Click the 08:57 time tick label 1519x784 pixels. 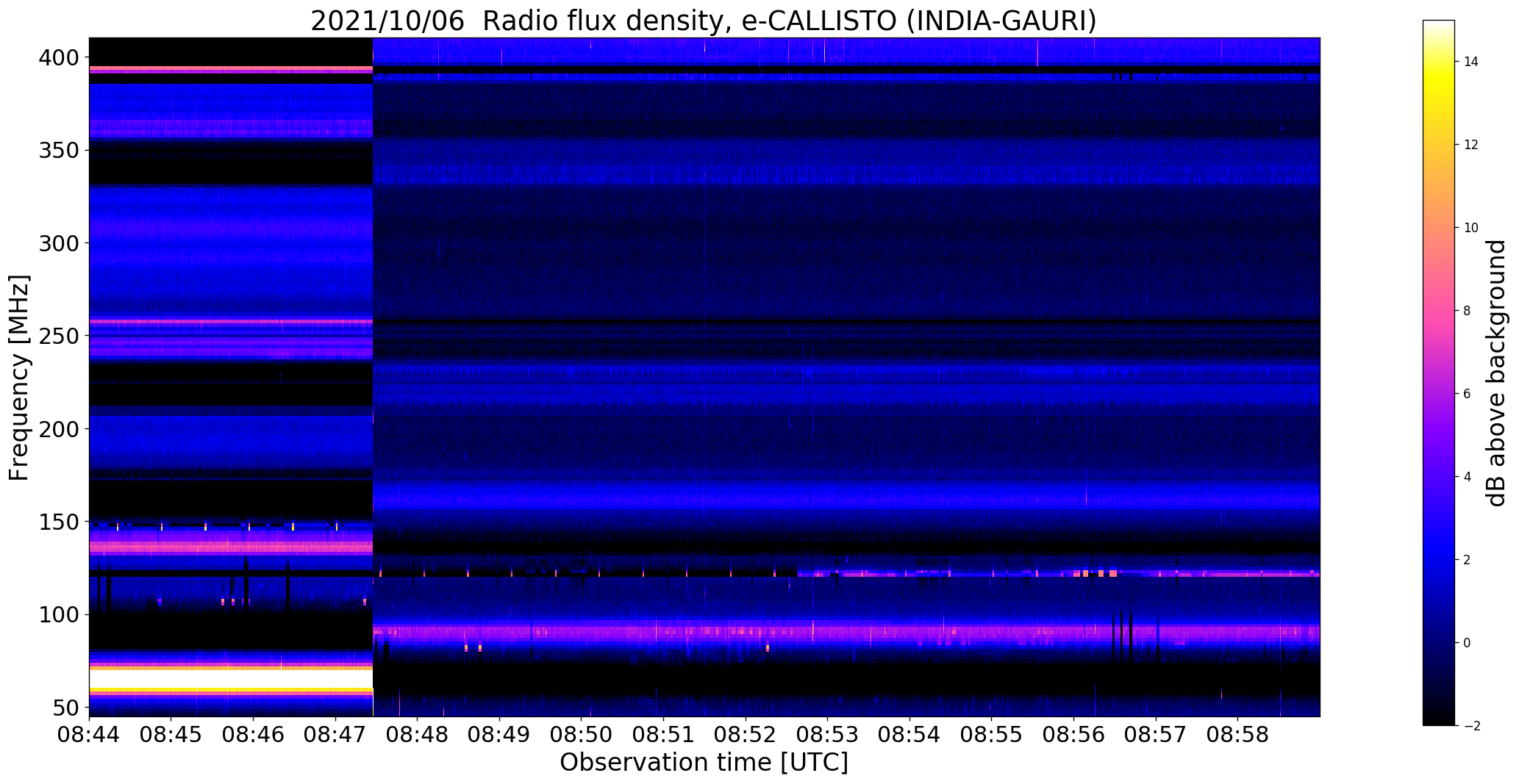click(x=1155, y=735)
